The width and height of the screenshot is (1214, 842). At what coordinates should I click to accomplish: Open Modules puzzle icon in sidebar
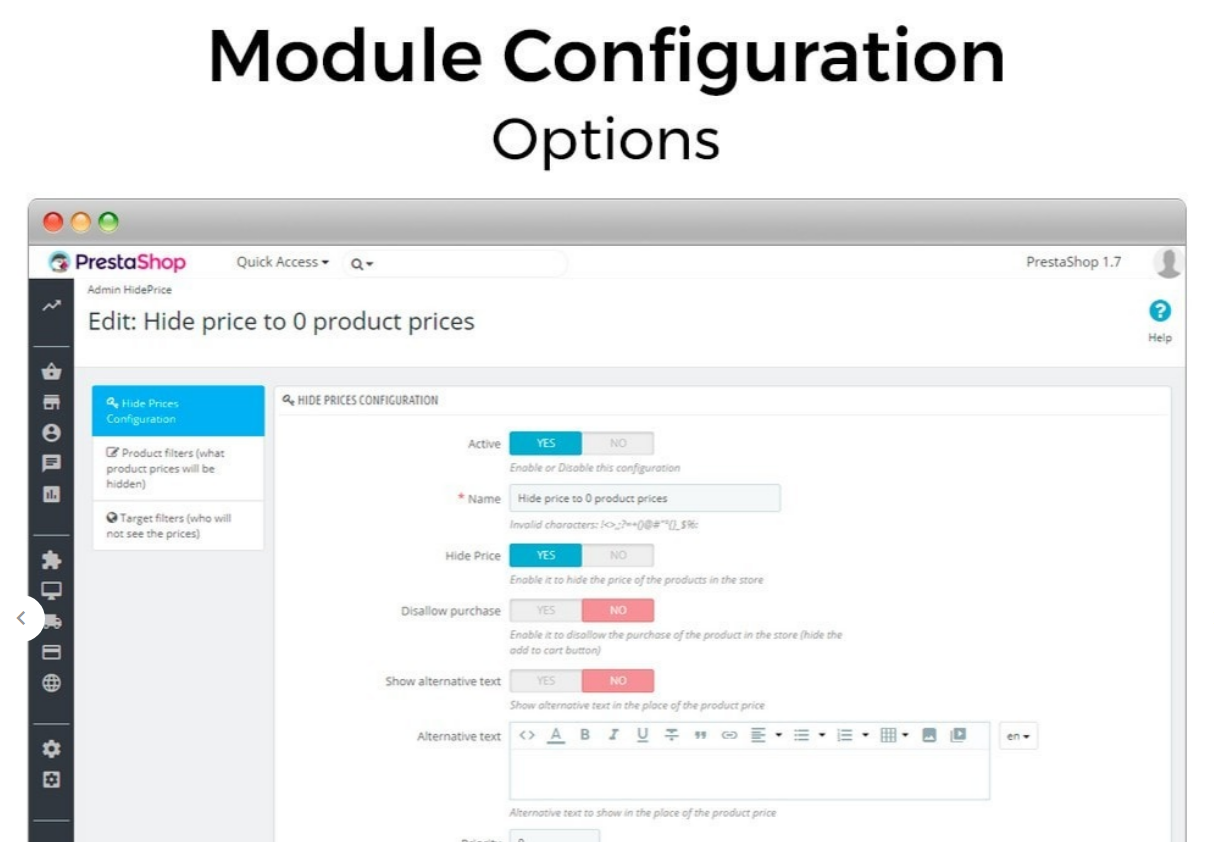pyautogui.click(x=52, y=560)
